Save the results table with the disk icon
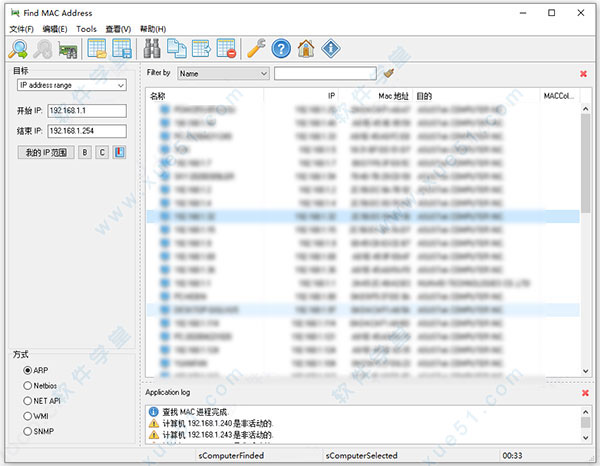 tap(122, 49)
